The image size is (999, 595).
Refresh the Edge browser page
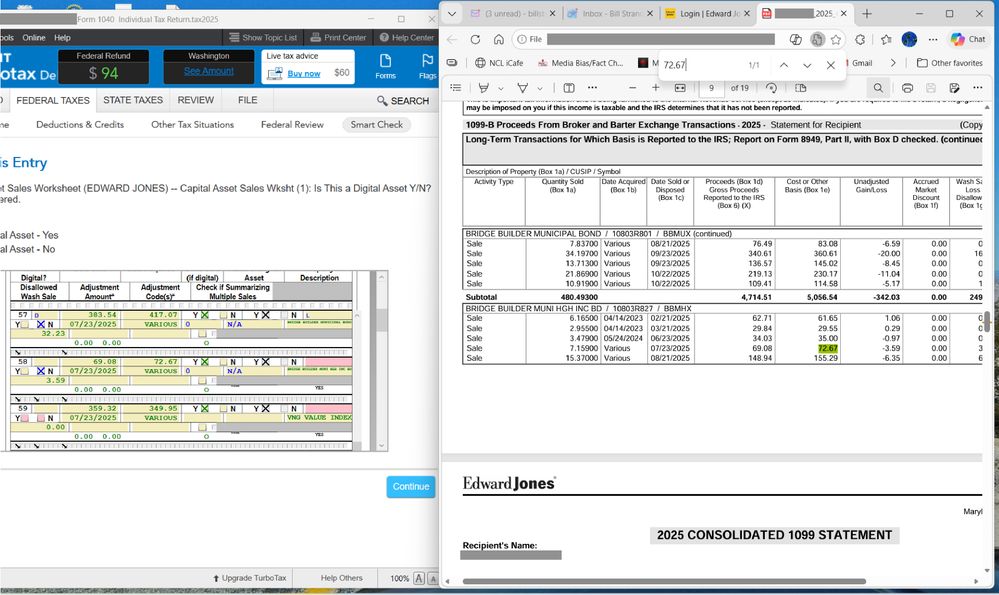(475, 39)
